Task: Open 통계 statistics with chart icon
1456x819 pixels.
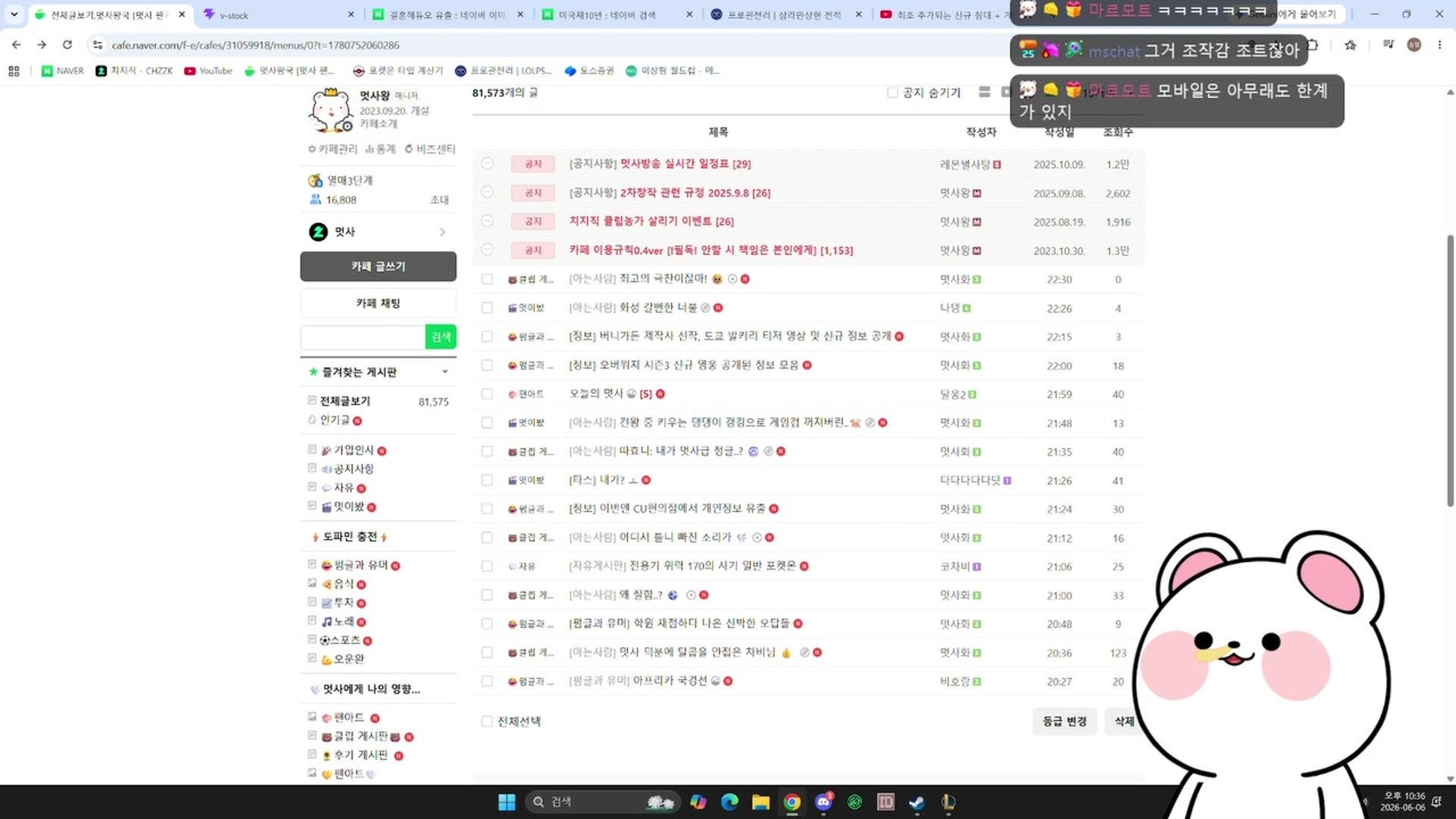Action: [380, 149]
